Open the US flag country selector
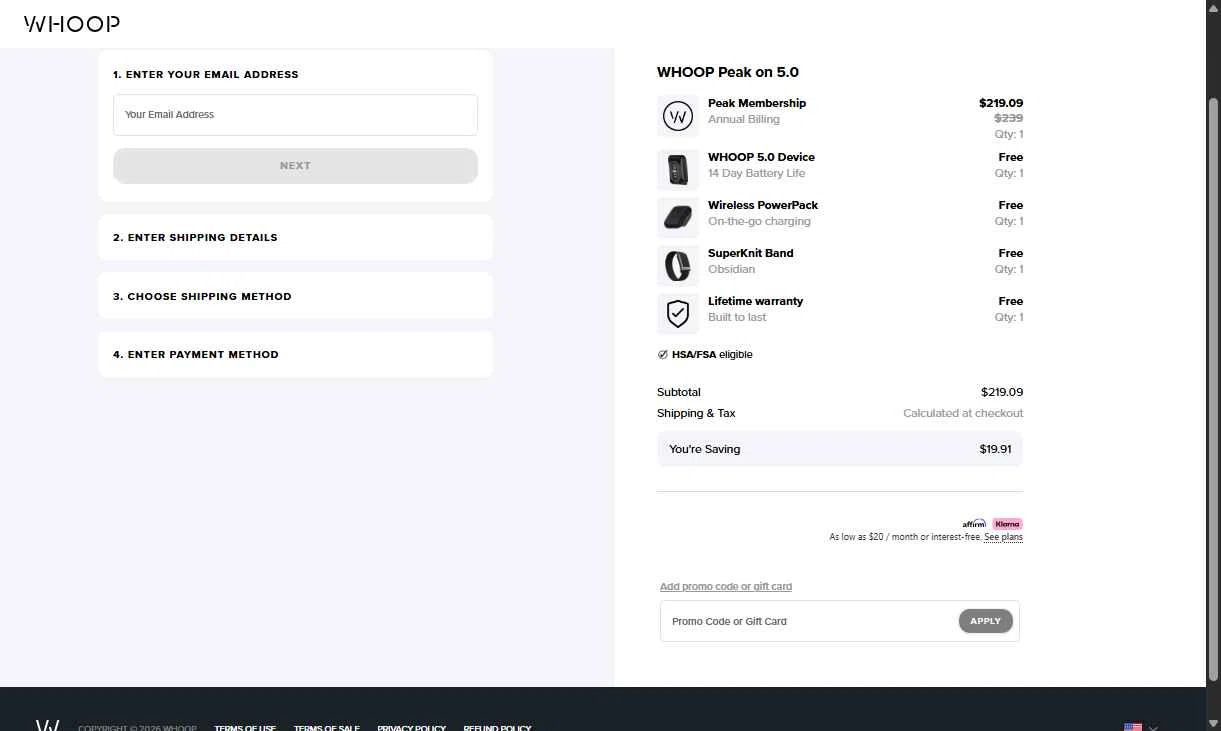The image size is (1221, 731). click(x=1141, y=727)
